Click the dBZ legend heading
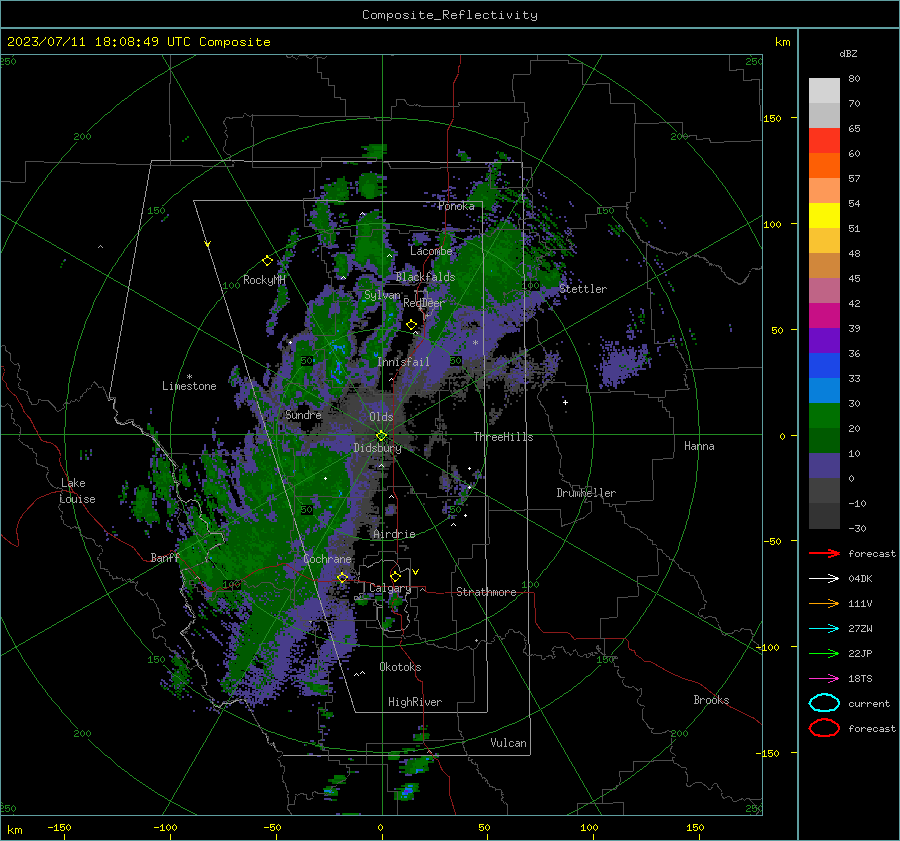The width and height of the screenshot is (900, 841). click(x=848, y=53)
